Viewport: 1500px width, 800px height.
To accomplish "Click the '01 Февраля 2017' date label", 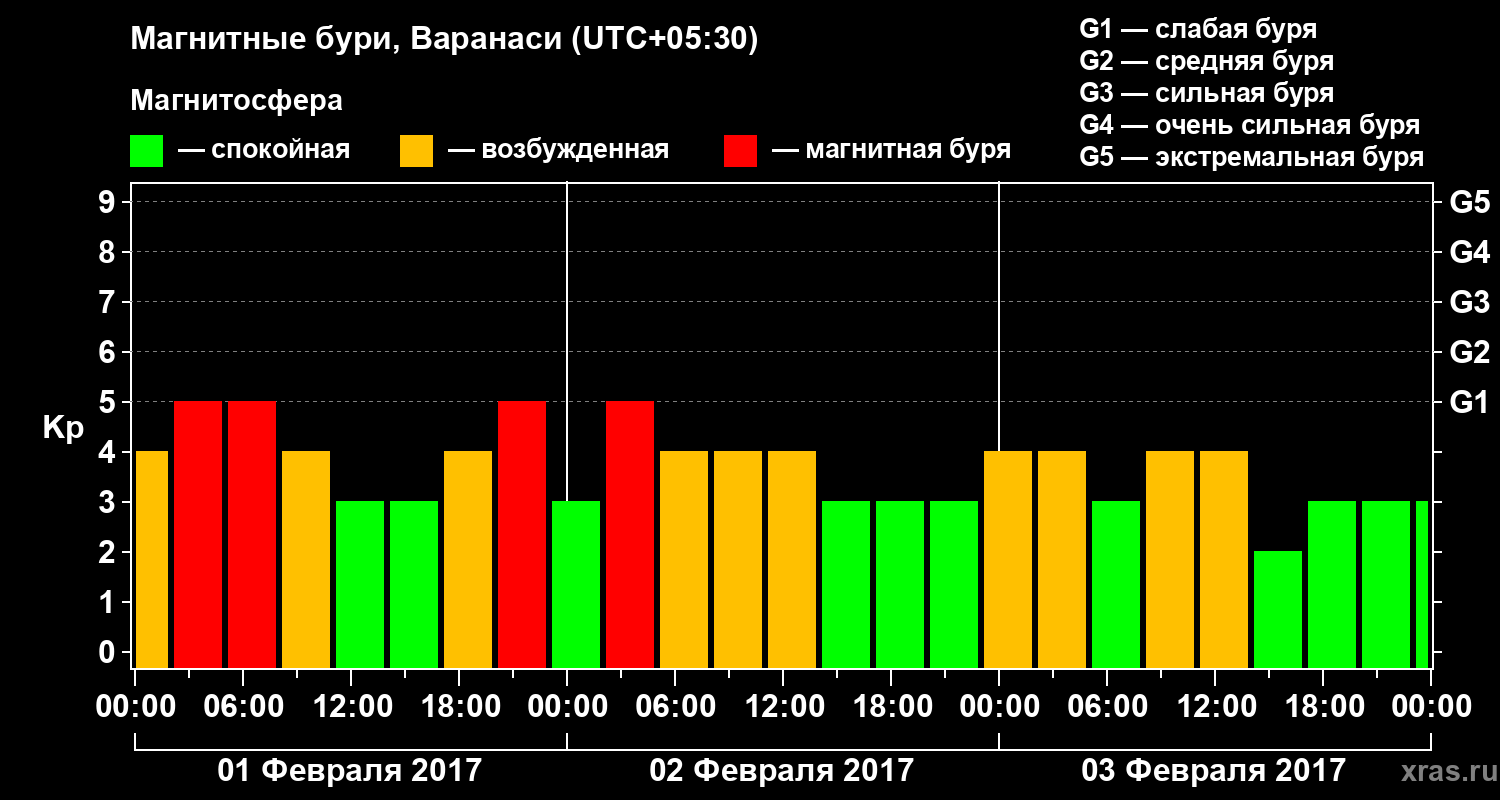I will [x=350, y=770].
